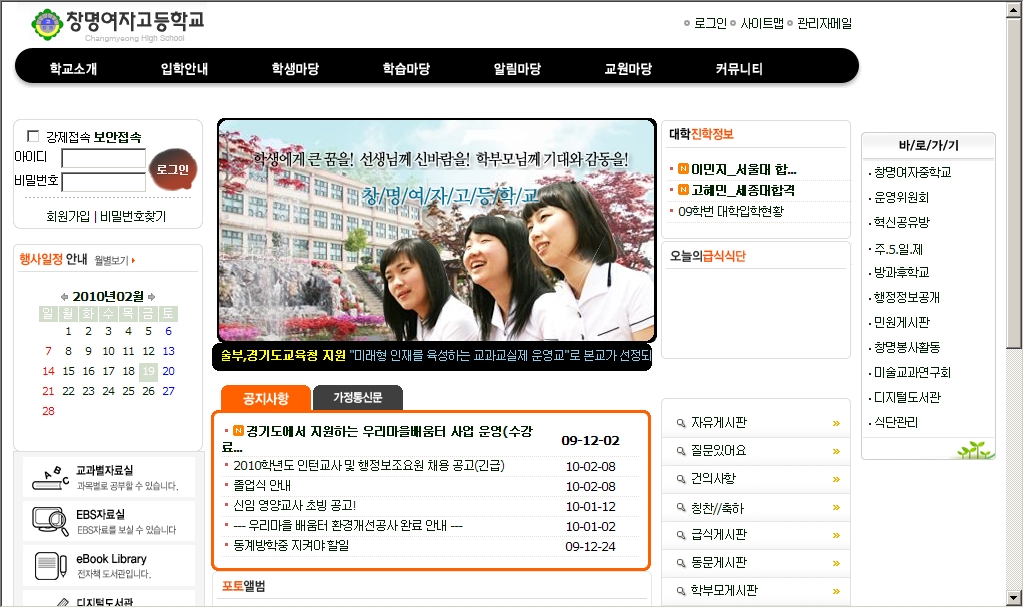Open the 학교소개 menu

pyautogui.click(x=73, y=69)
